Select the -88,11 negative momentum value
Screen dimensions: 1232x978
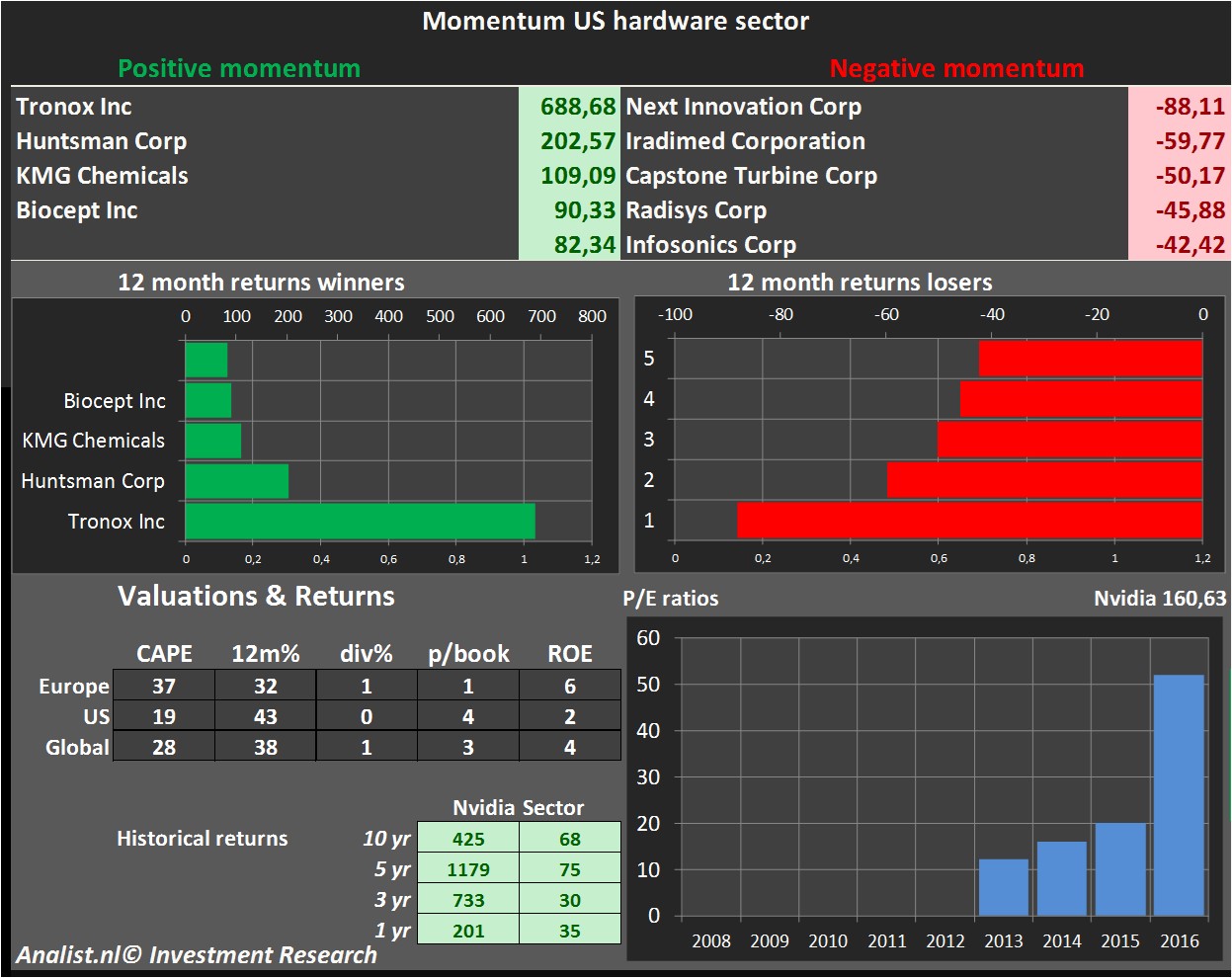[x=1191, y=107]
